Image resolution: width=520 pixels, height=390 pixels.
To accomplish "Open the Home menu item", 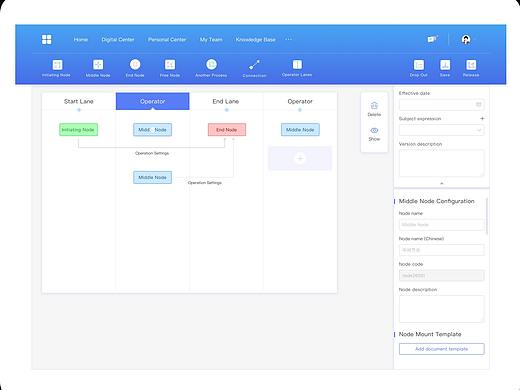I will (81, 40).
